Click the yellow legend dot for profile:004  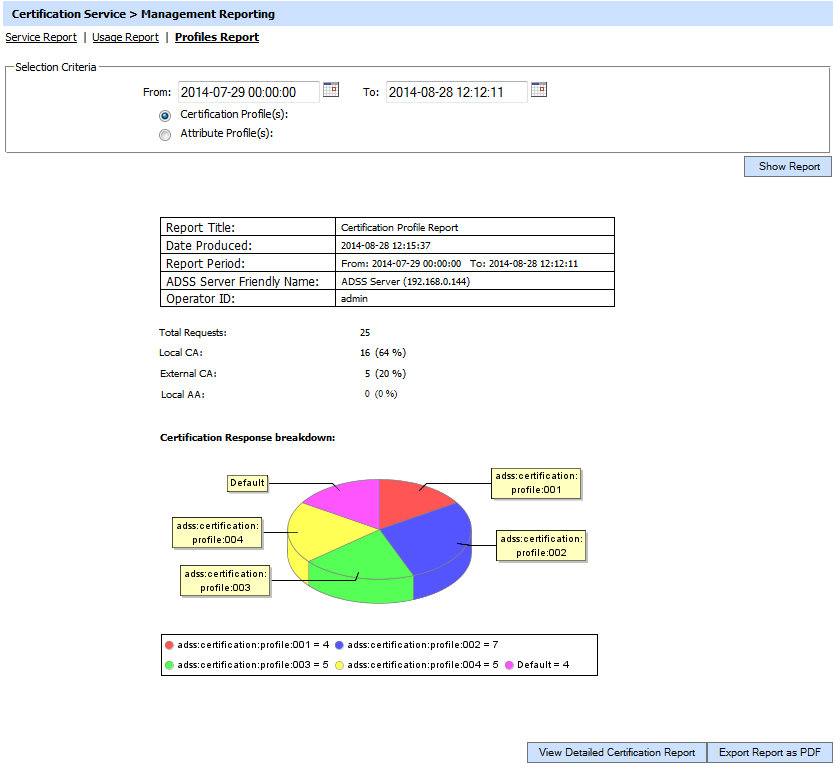click(339, 664)
